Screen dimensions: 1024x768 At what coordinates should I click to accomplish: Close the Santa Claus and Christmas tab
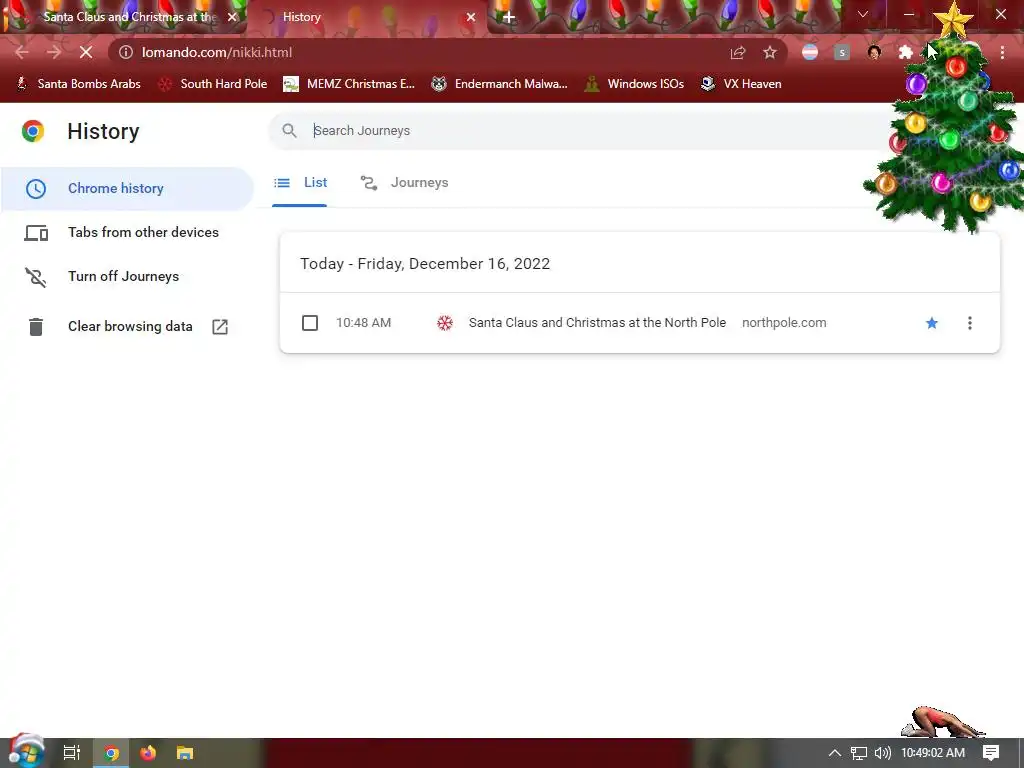pos(232,17)
